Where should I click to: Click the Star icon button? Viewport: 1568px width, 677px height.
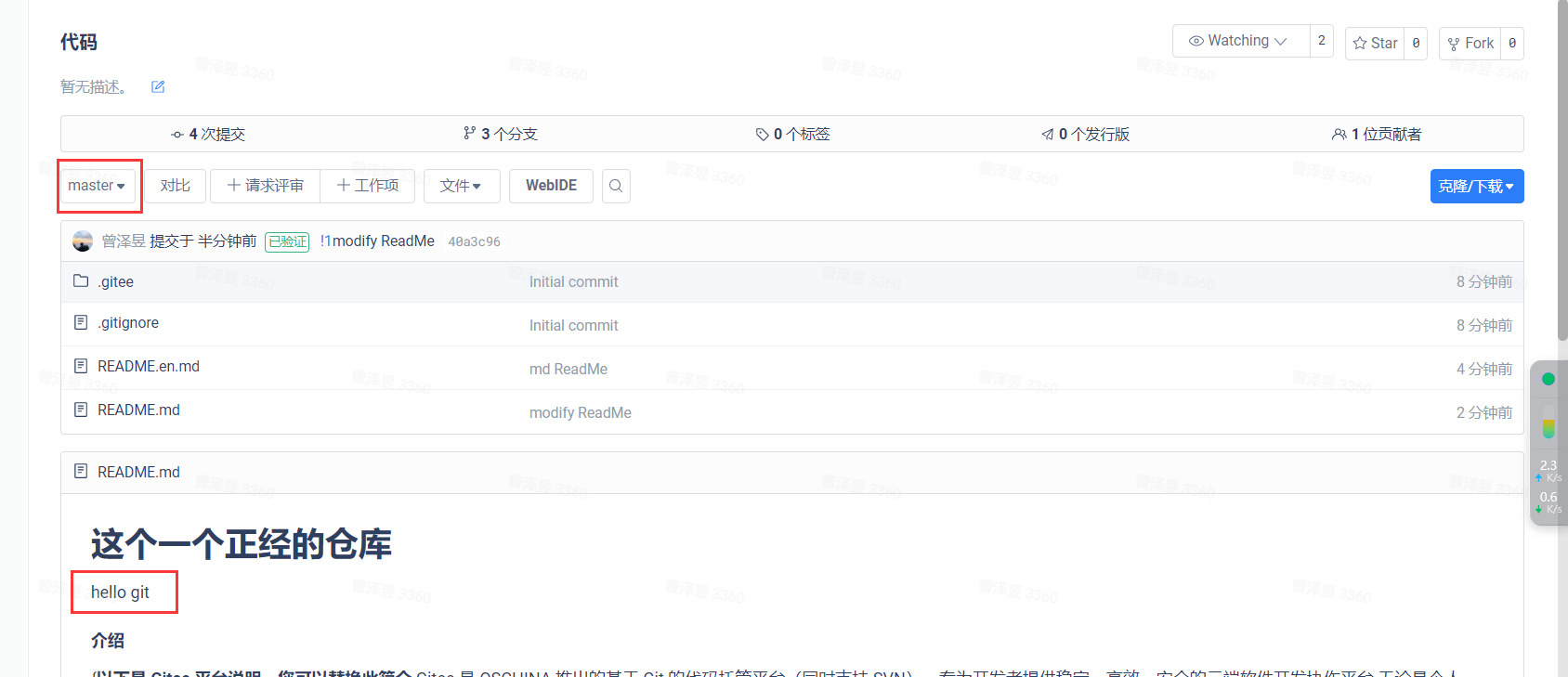pyautogui.click(x=1375, y=43)
